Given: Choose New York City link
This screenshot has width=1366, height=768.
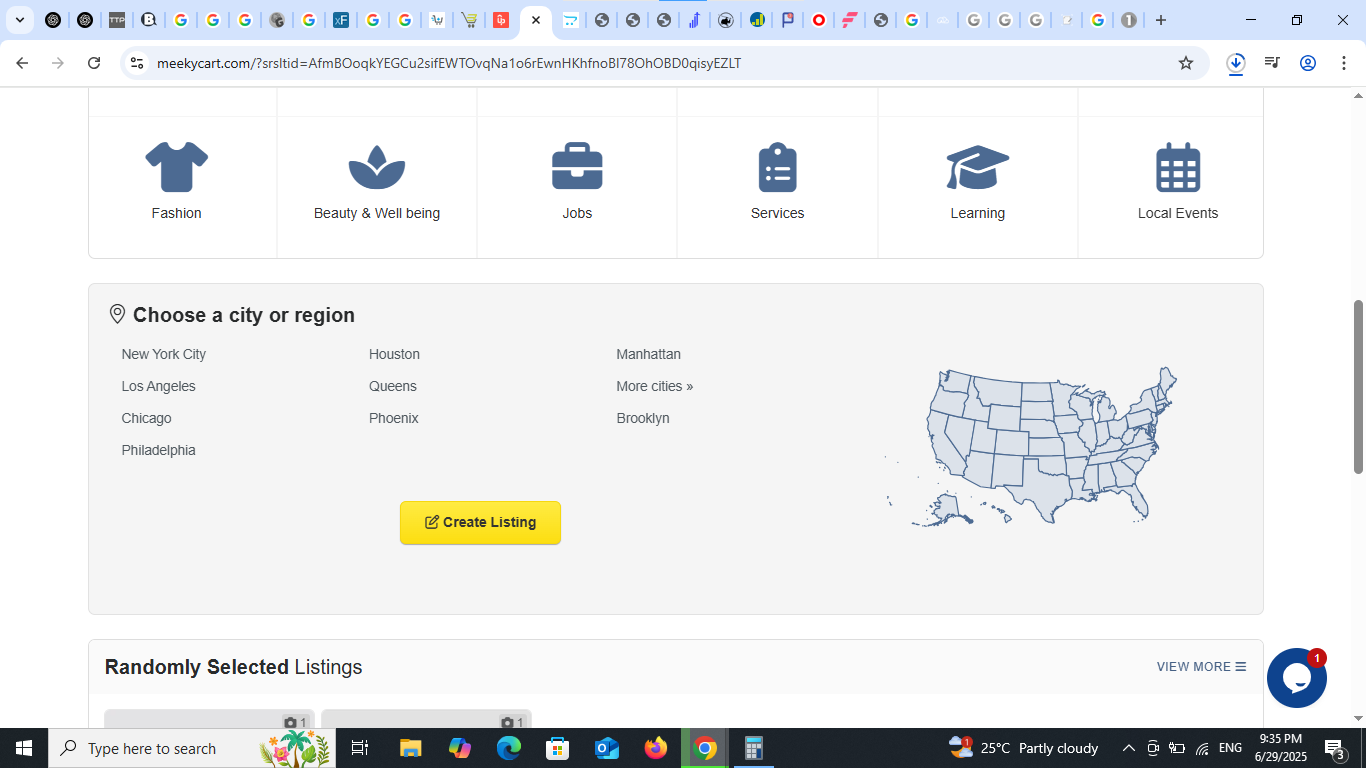Looking at the screenshot, I should pos(164,354).
